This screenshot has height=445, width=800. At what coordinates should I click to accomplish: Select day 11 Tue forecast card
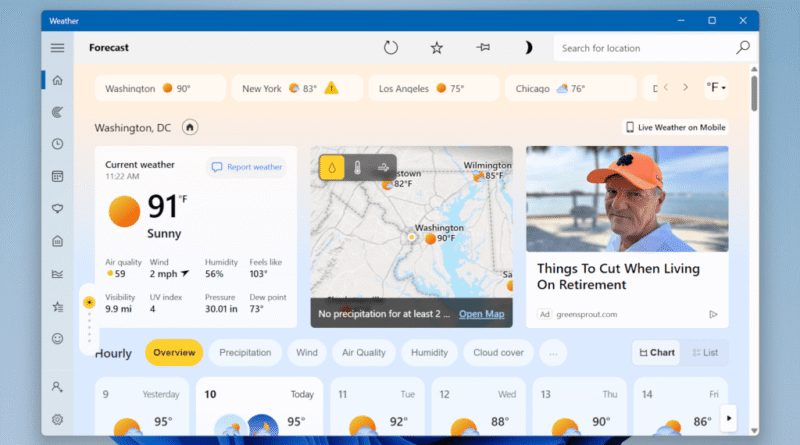click(x=377, y=407)
